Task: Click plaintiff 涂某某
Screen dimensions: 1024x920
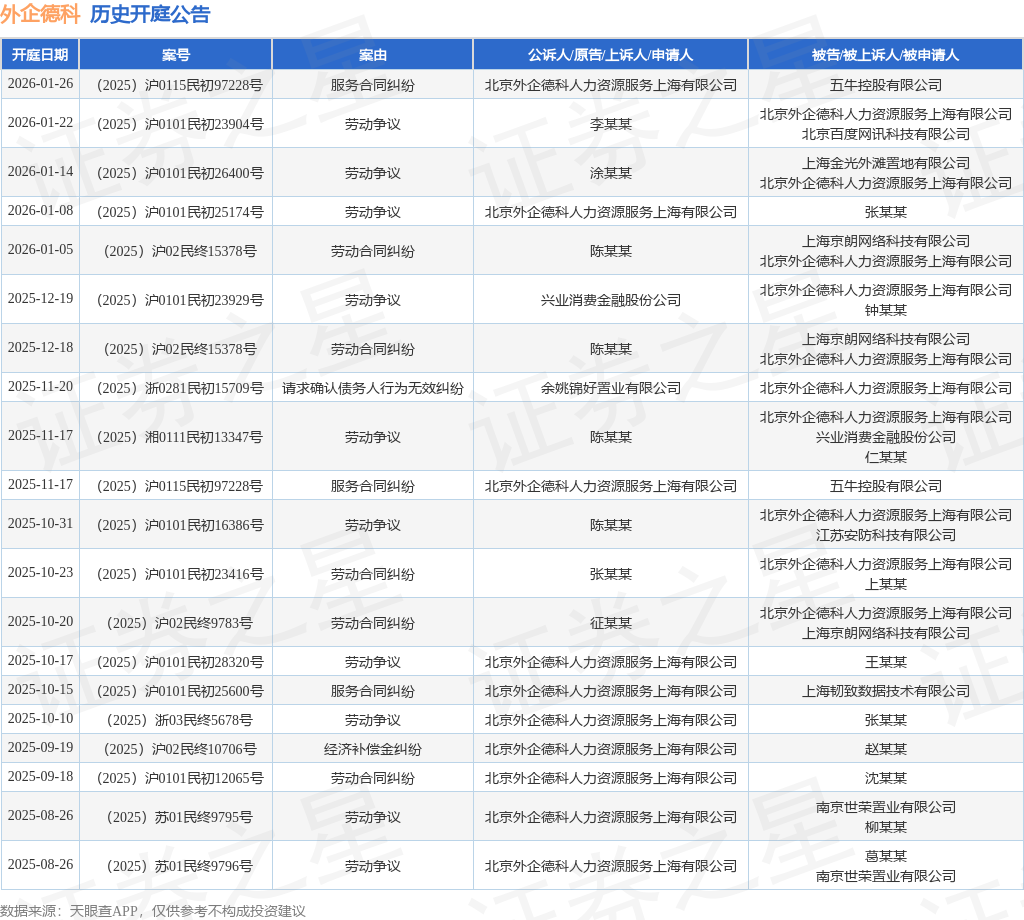Action: (611, 173)
